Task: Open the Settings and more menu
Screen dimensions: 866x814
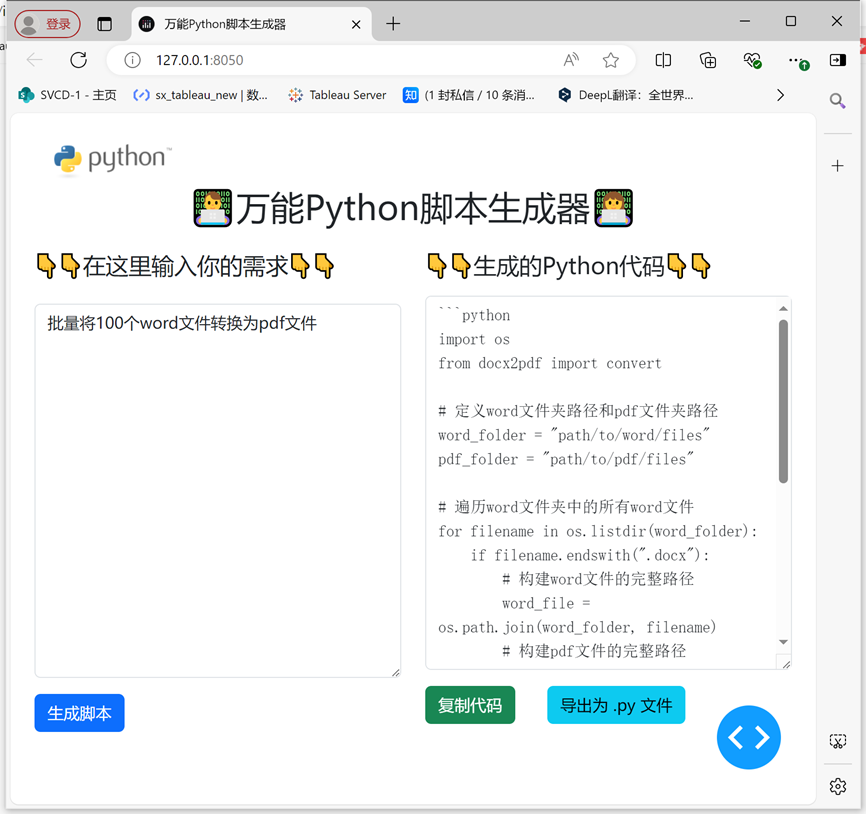Action: pos(798,61)
